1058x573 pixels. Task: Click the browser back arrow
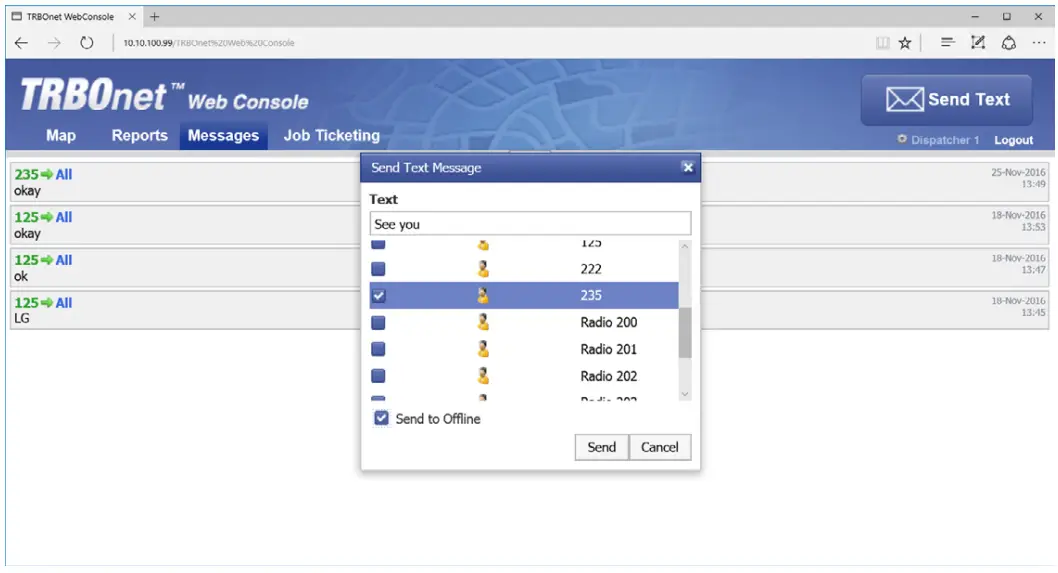[22, 43]
